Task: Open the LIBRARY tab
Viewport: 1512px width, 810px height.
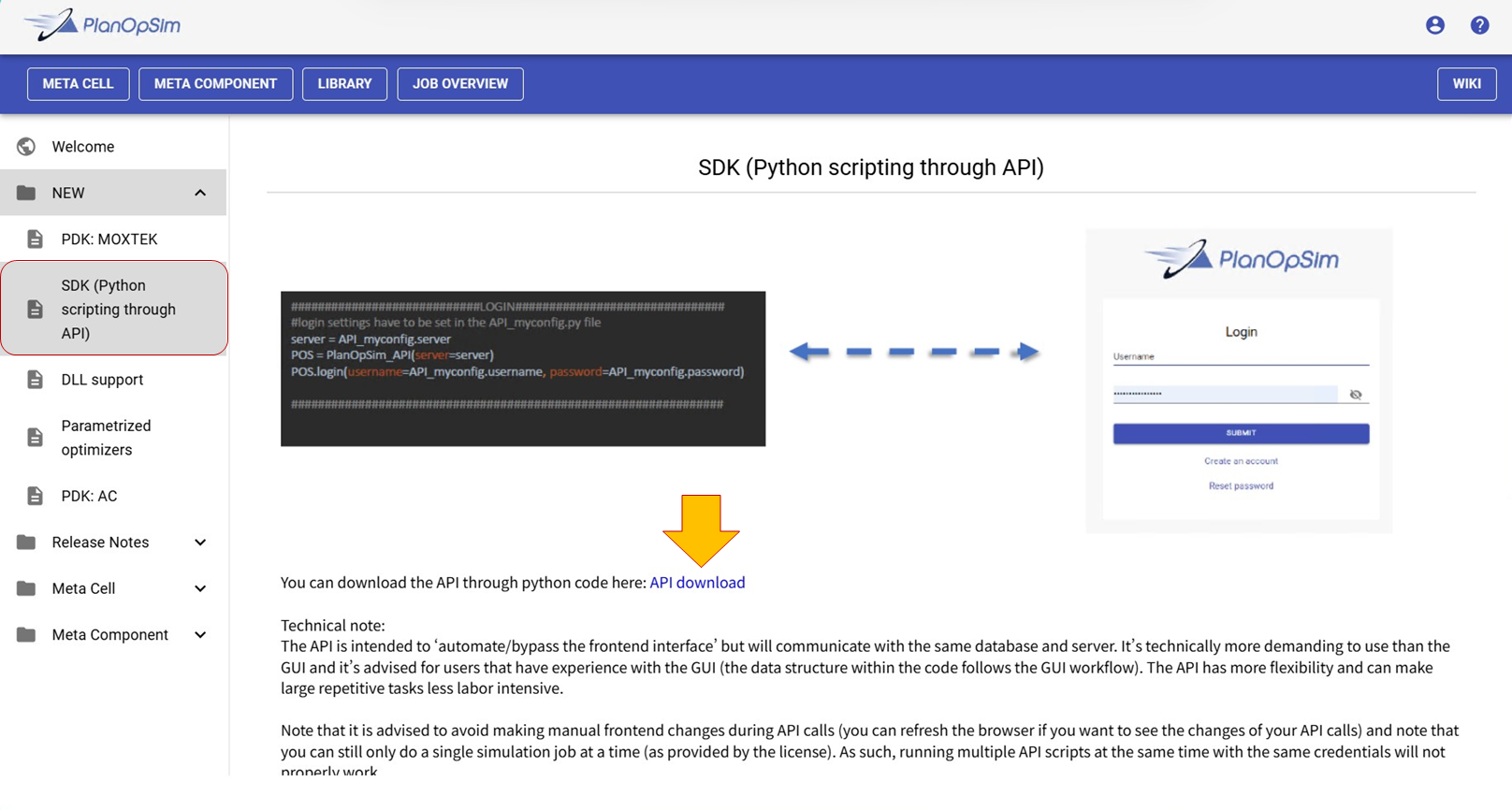Action: 344,84
